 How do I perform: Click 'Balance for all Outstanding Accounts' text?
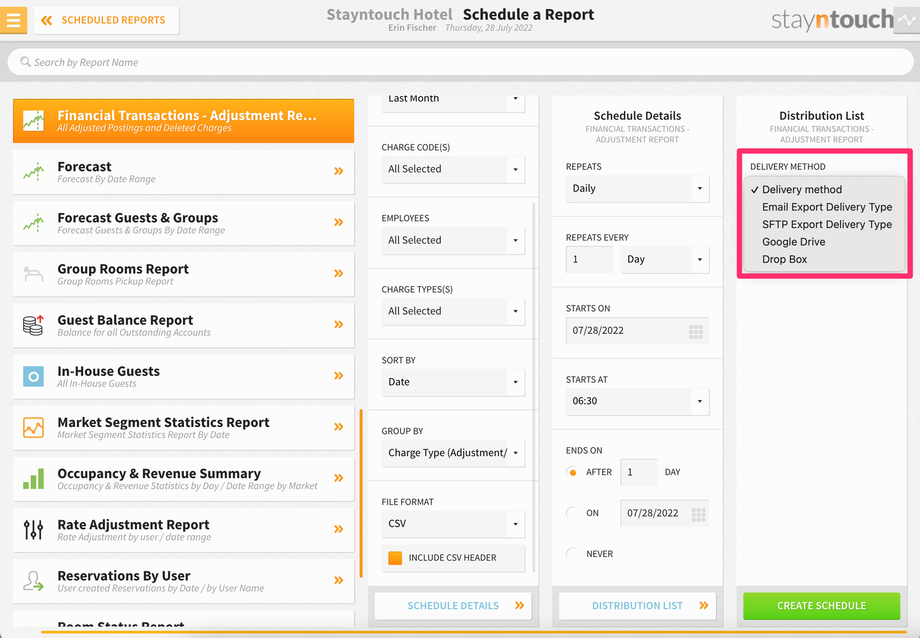pyautogui.click(x=134, y=332)
